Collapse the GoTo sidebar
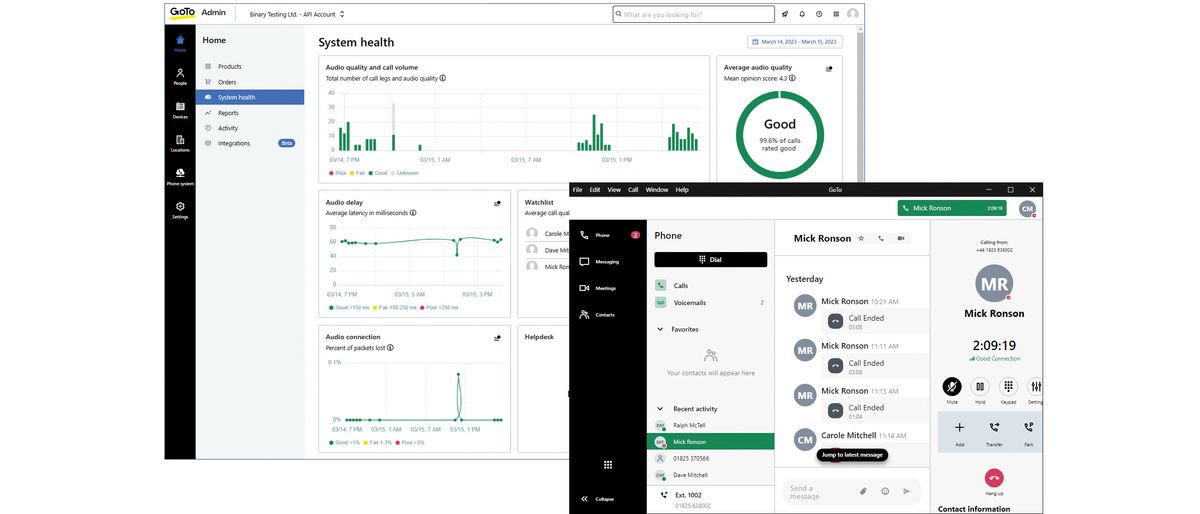This screenshot has height=514, width=1200. tap(598, 498)
